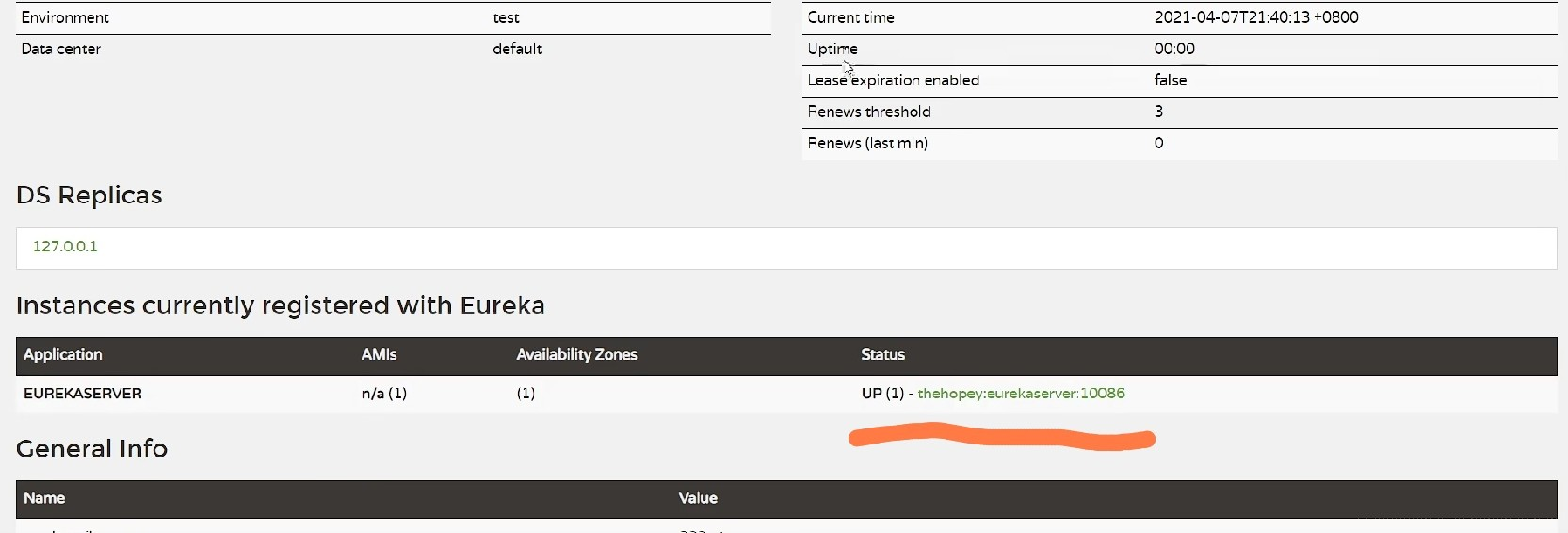The width and height of the screenshot is (1568, 533).
Task: Click the DS Replicas heading
Action: click(89, 195)
